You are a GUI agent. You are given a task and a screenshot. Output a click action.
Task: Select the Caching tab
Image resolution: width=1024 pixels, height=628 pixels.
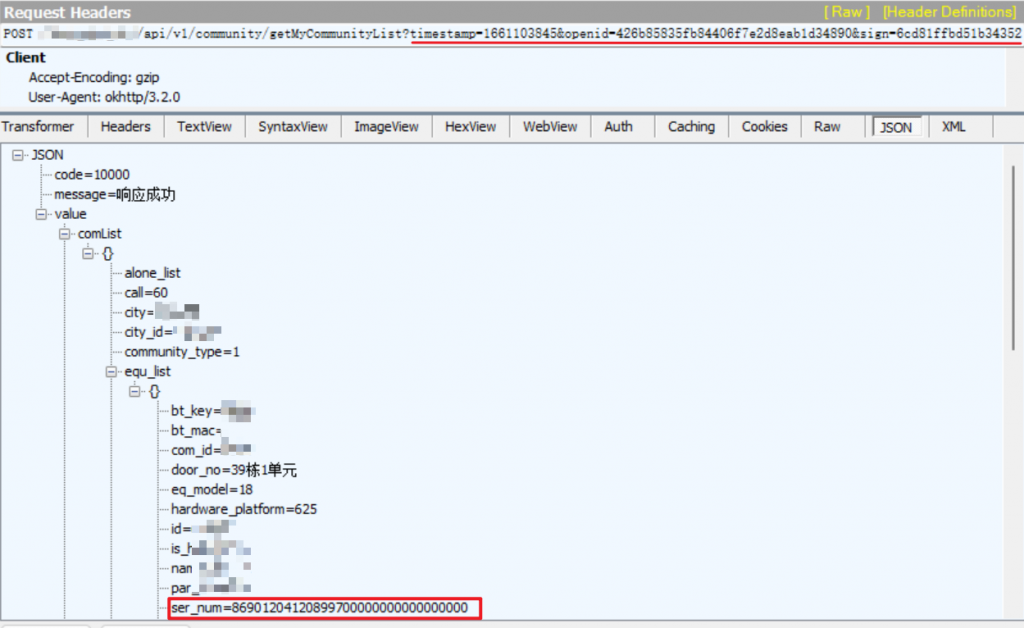click(x=691, y=127)
